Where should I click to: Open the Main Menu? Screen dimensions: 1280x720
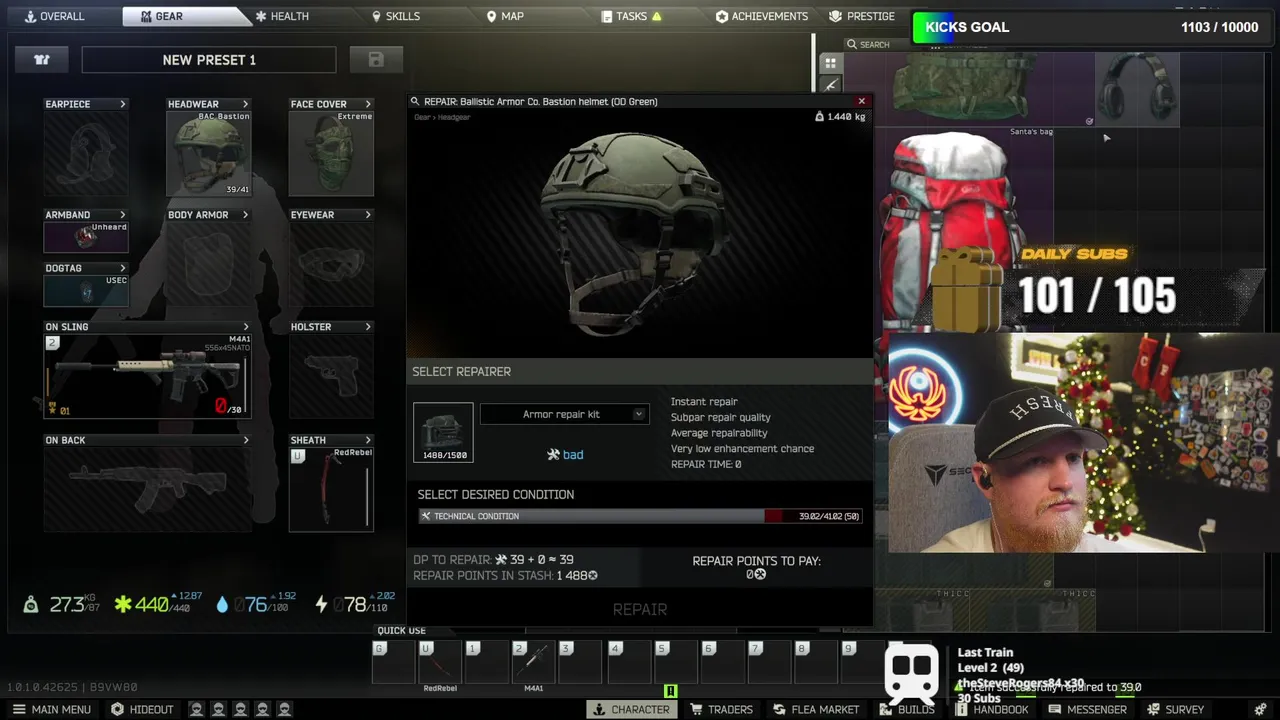(x=51, y=709)
